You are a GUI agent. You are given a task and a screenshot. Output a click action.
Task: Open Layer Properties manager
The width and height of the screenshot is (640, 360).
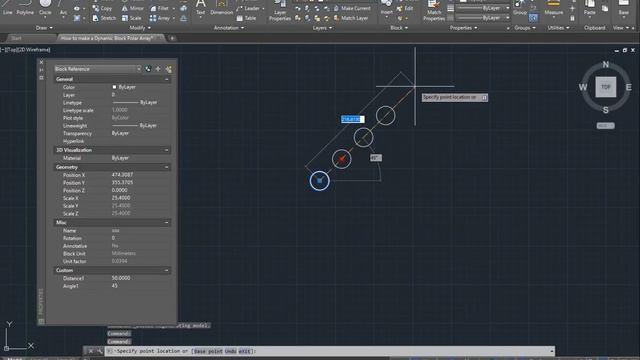[x=280, y=11]
